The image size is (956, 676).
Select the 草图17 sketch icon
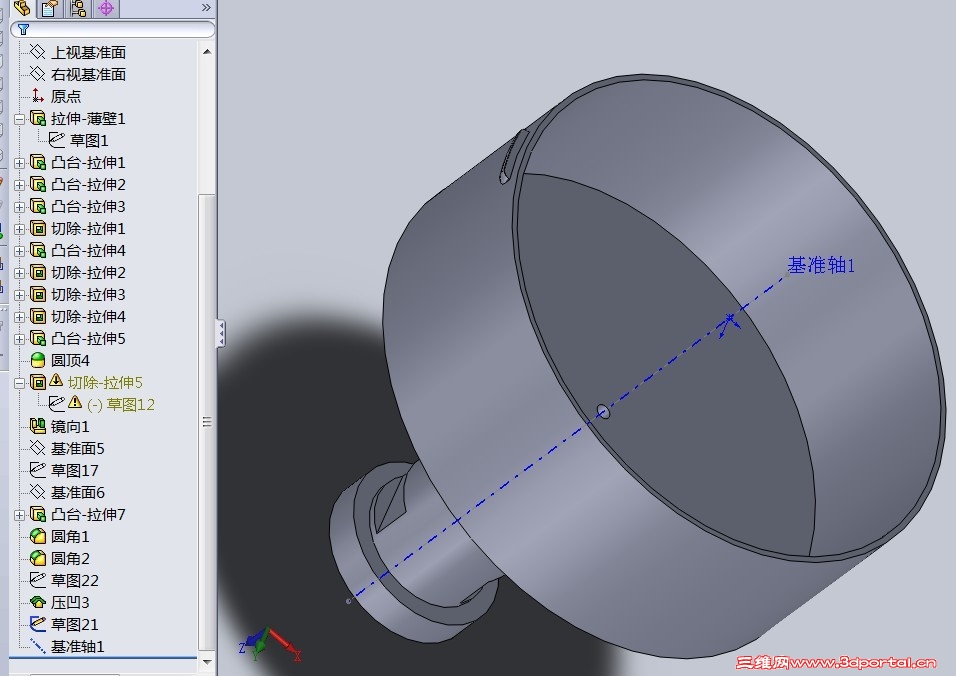[x=38, y=469]
